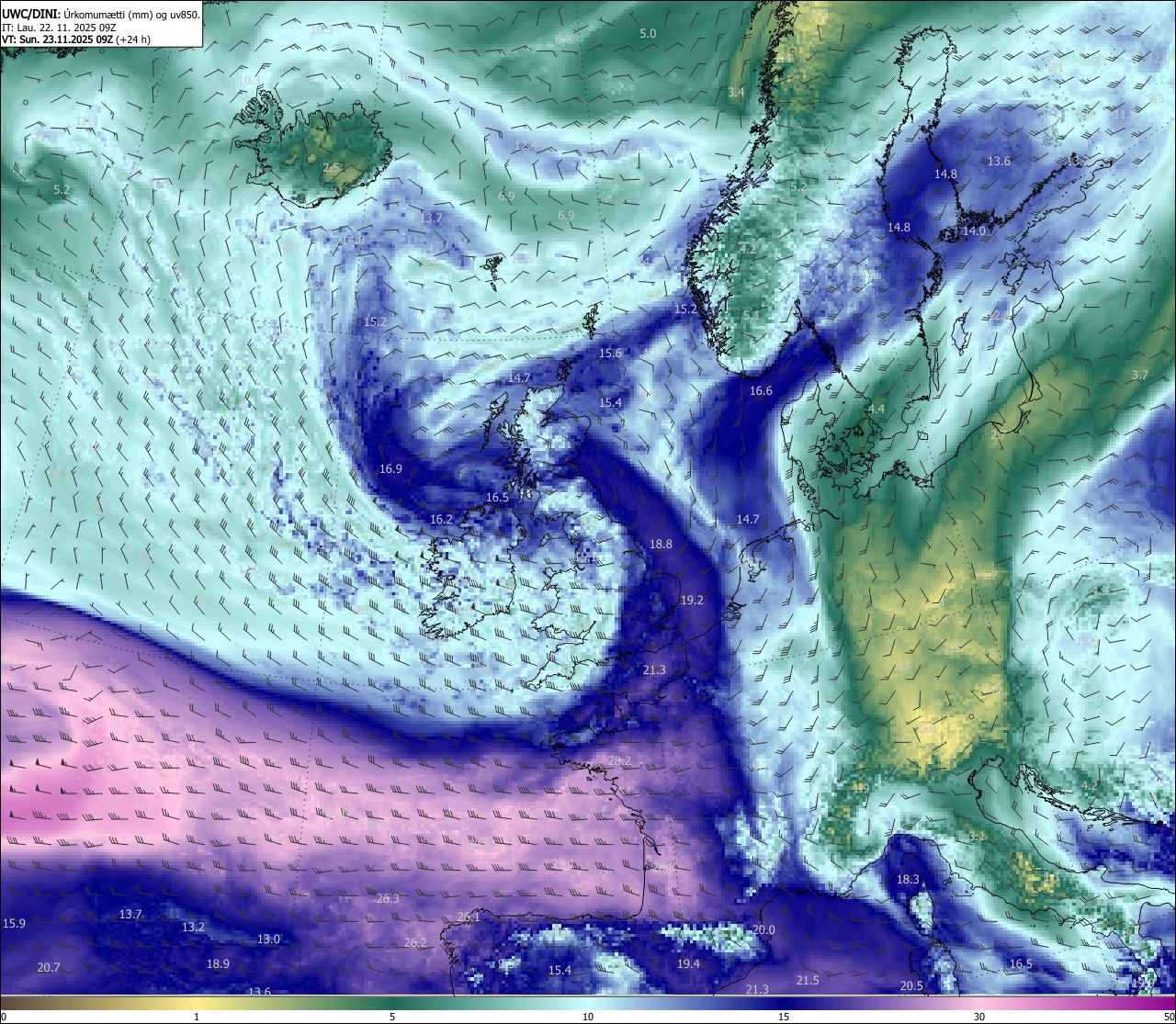Click the 14.0 value over Gulf of Finland
The height and width of the screenshot is (1024, 1176).
tap(974, 231)
